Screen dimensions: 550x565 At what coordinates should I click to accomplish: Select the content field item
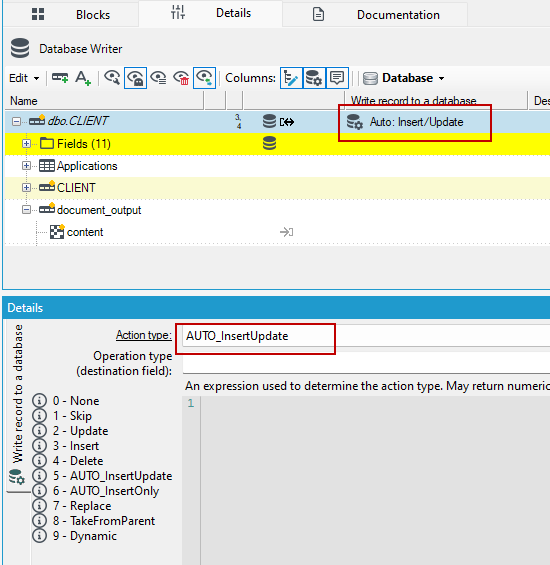[76, 232]
